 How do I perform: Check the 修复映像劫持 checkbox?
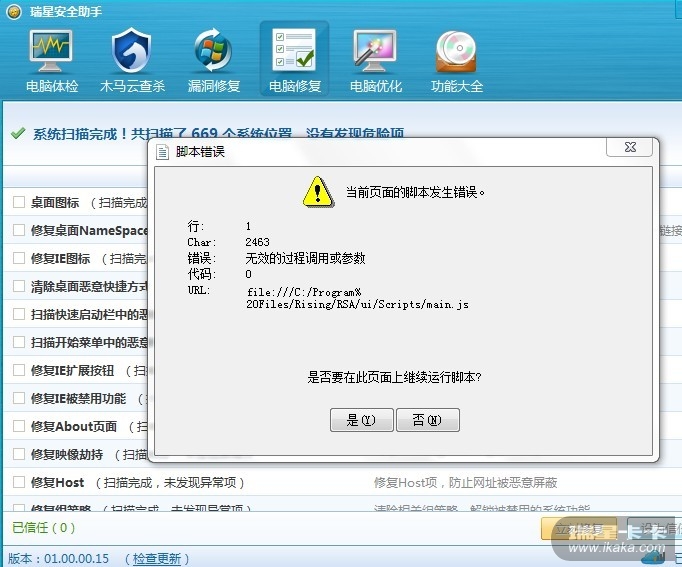point(19,454)
